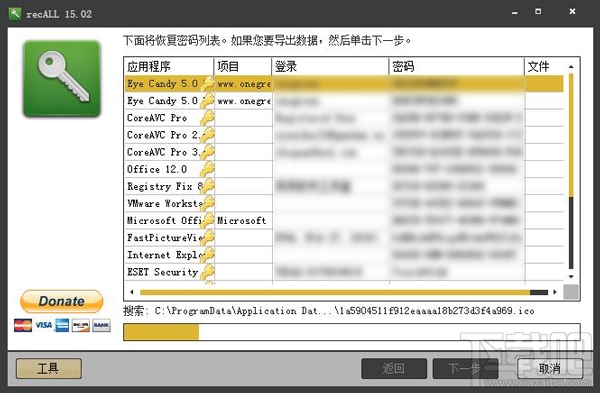
Task: Click the yellow horizontal scrollbar thumb
Action: [x=335, y=292]
